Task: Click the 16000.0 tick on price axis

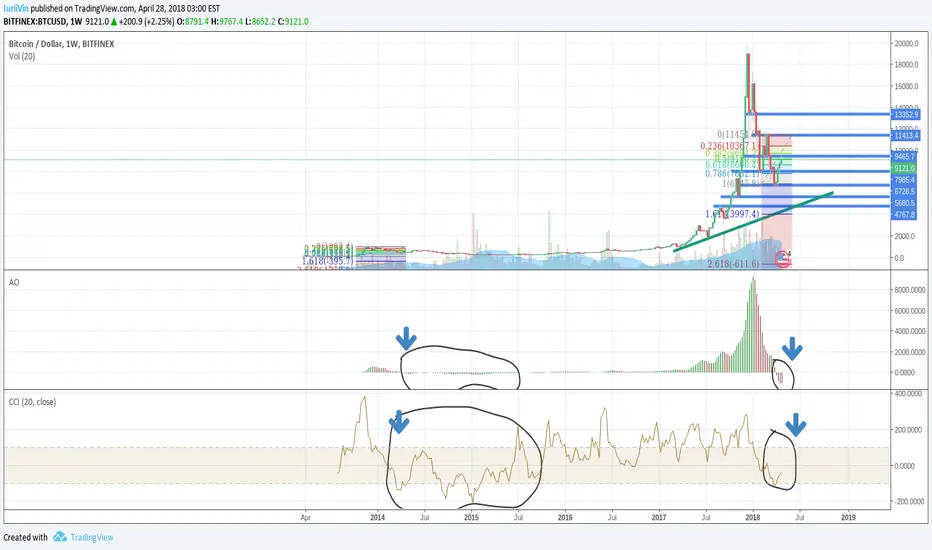Action: (x=907, y=86)
